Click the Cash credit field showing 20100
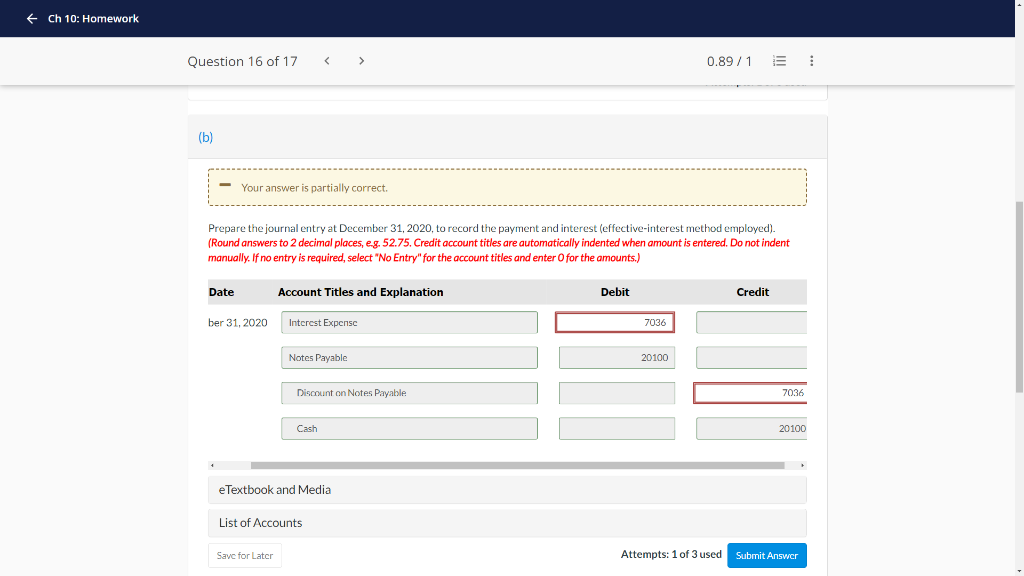 click(752, 428)
